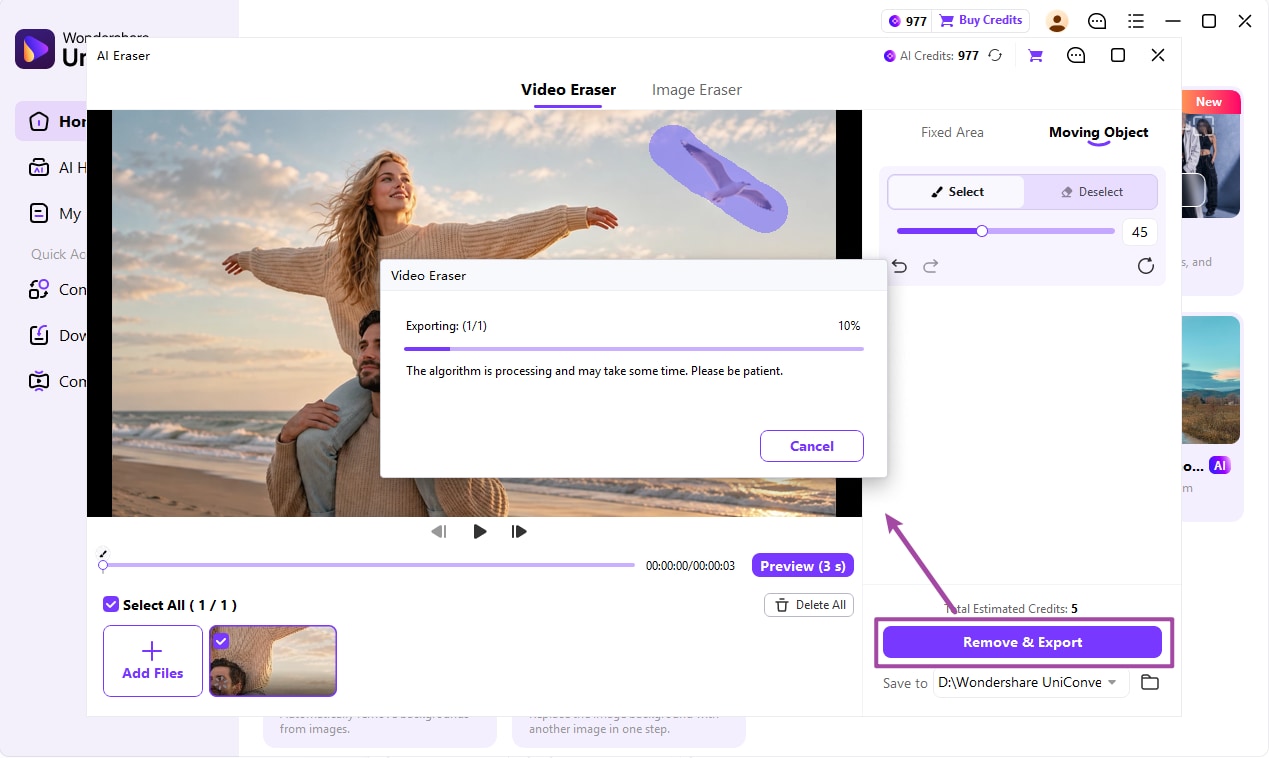The width and height of the screenshot is (1269, 758).
Task: Select the Moving Object tab
Action: [x=1098, y=132]
